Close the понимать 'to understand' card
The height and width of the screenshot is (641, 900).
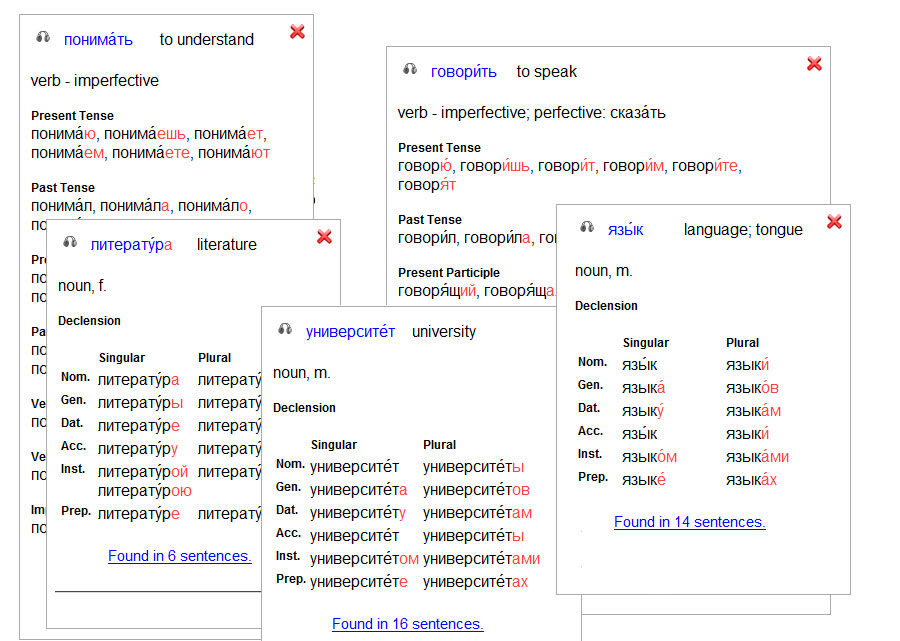297,32
